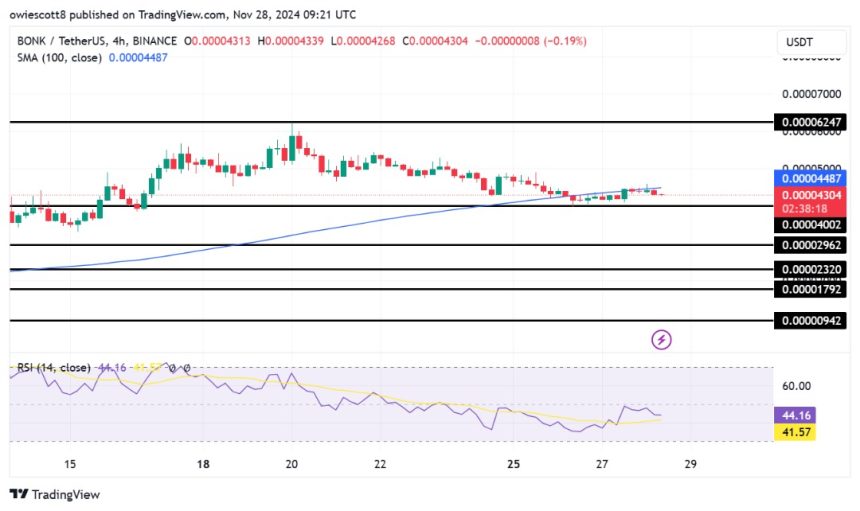
Task: Select the 0.00002320 horizontal level label
Action: tap(810, 269)
